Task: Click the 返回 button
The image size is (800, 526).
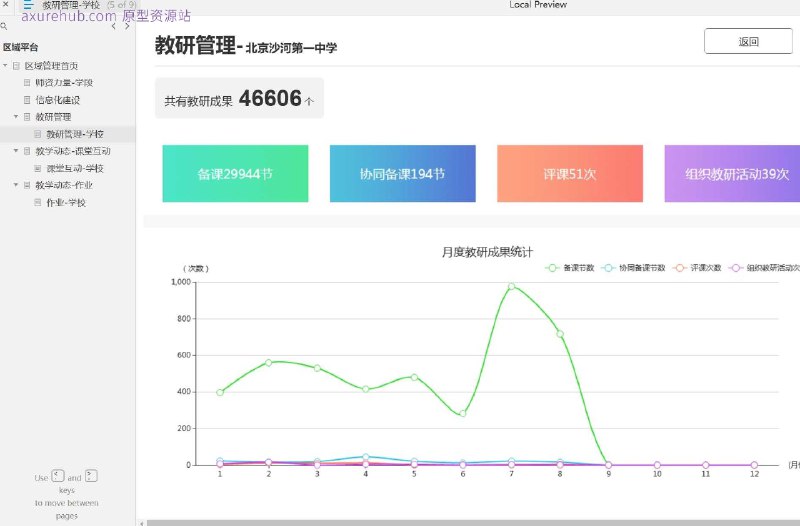Action: 748,41
